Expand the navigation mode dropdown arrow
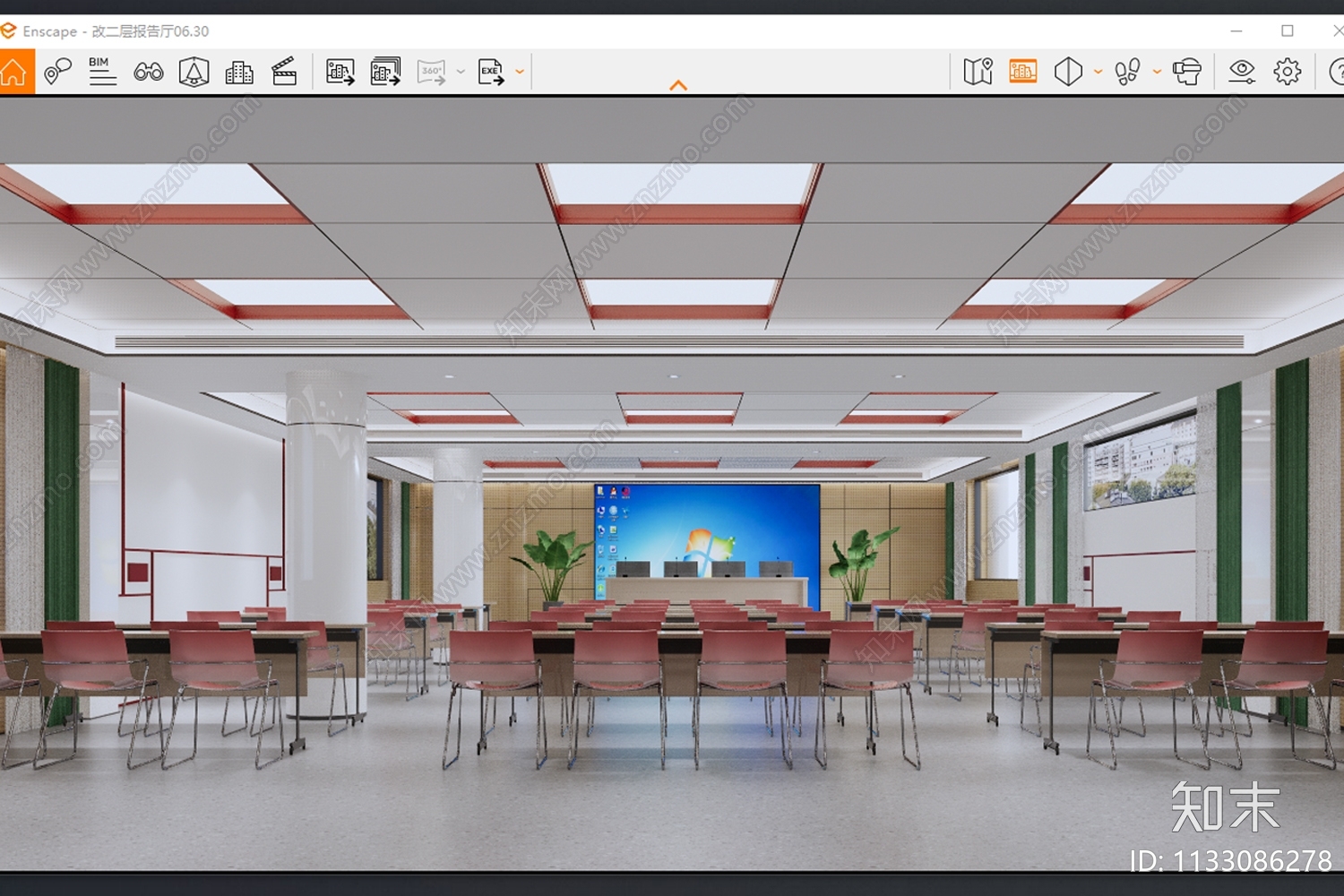This screenshot has height=896, width=1344. point(1157,72)
